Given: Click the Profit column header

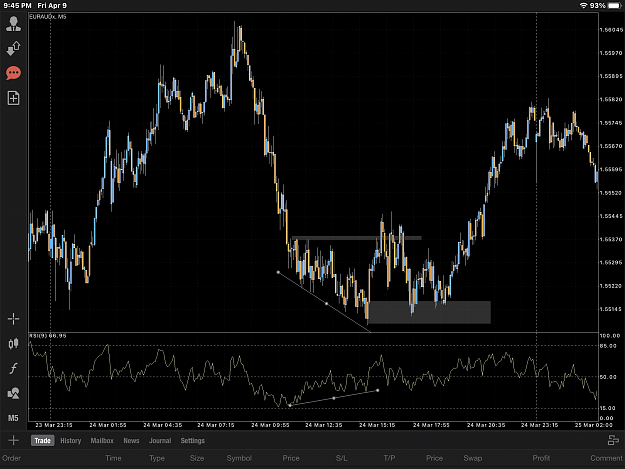Looking at the screenshot, I should pyautogui.click(x=541, y=458).
